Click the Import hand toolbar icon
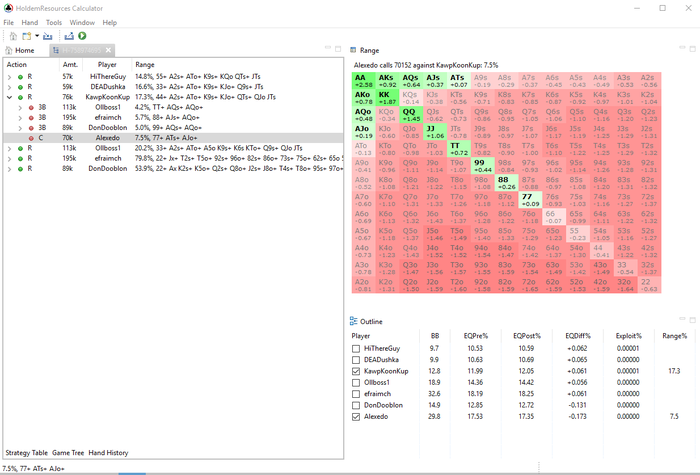Screen dimensions: 700x475 click(48, 36)
